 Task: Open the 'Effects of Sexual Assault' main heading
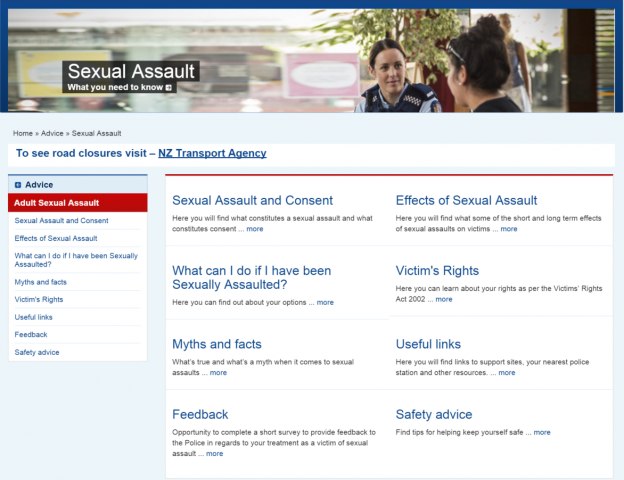[466, 200]
